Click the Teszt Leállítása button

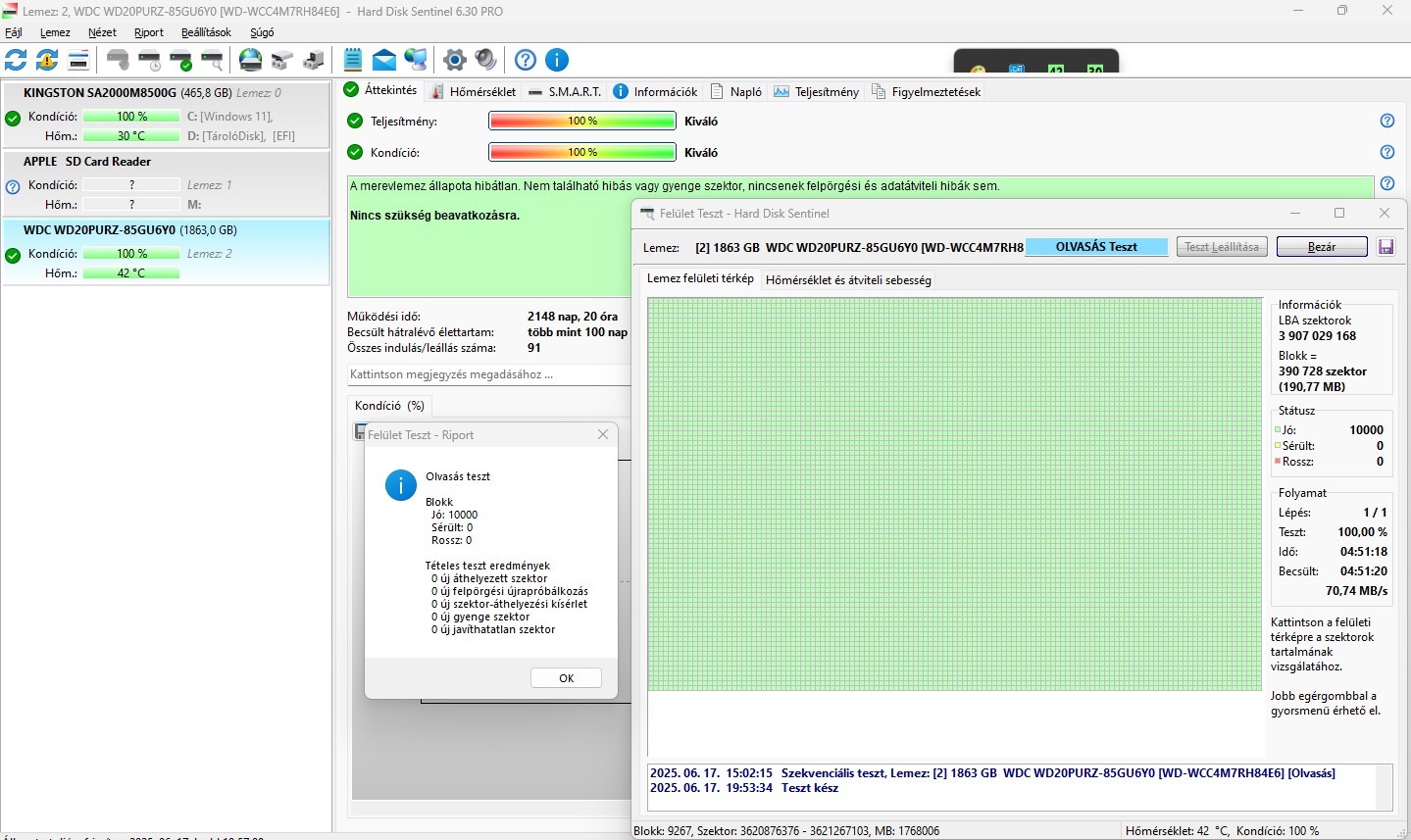coord(1222,247)
